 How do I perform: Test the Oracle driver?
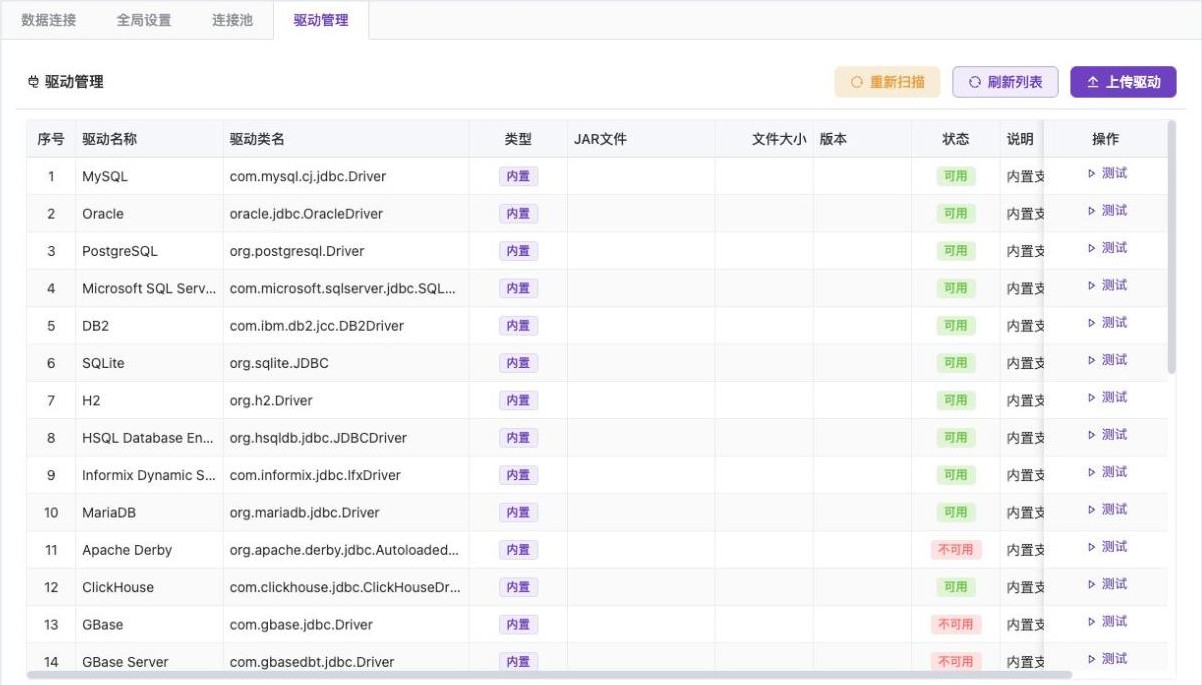(x=1107, y=211)
